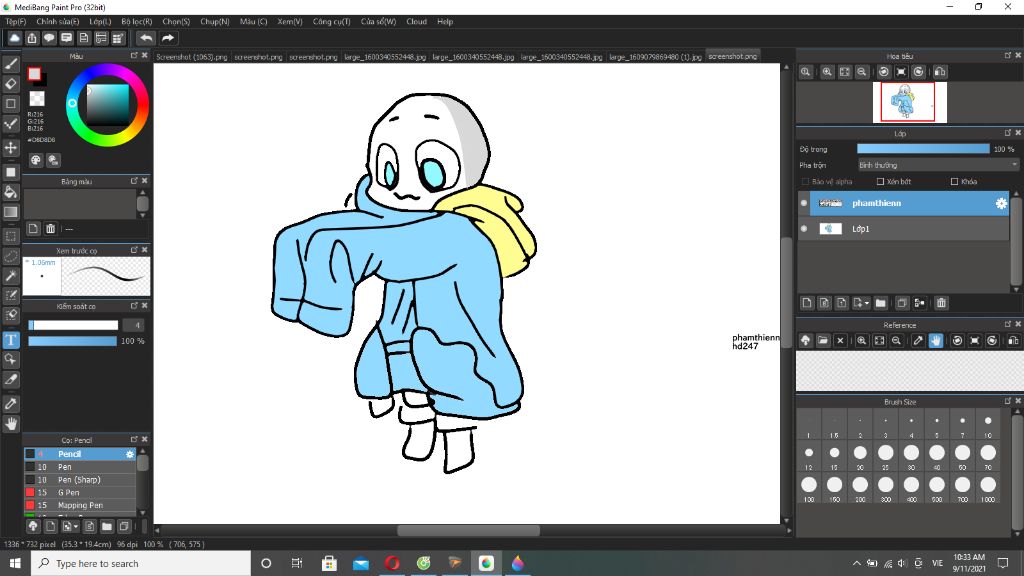Viewport: 1024px width, 576px height.
Task: Toggle visibility of phamthienn layer
Action: point(804,203)
